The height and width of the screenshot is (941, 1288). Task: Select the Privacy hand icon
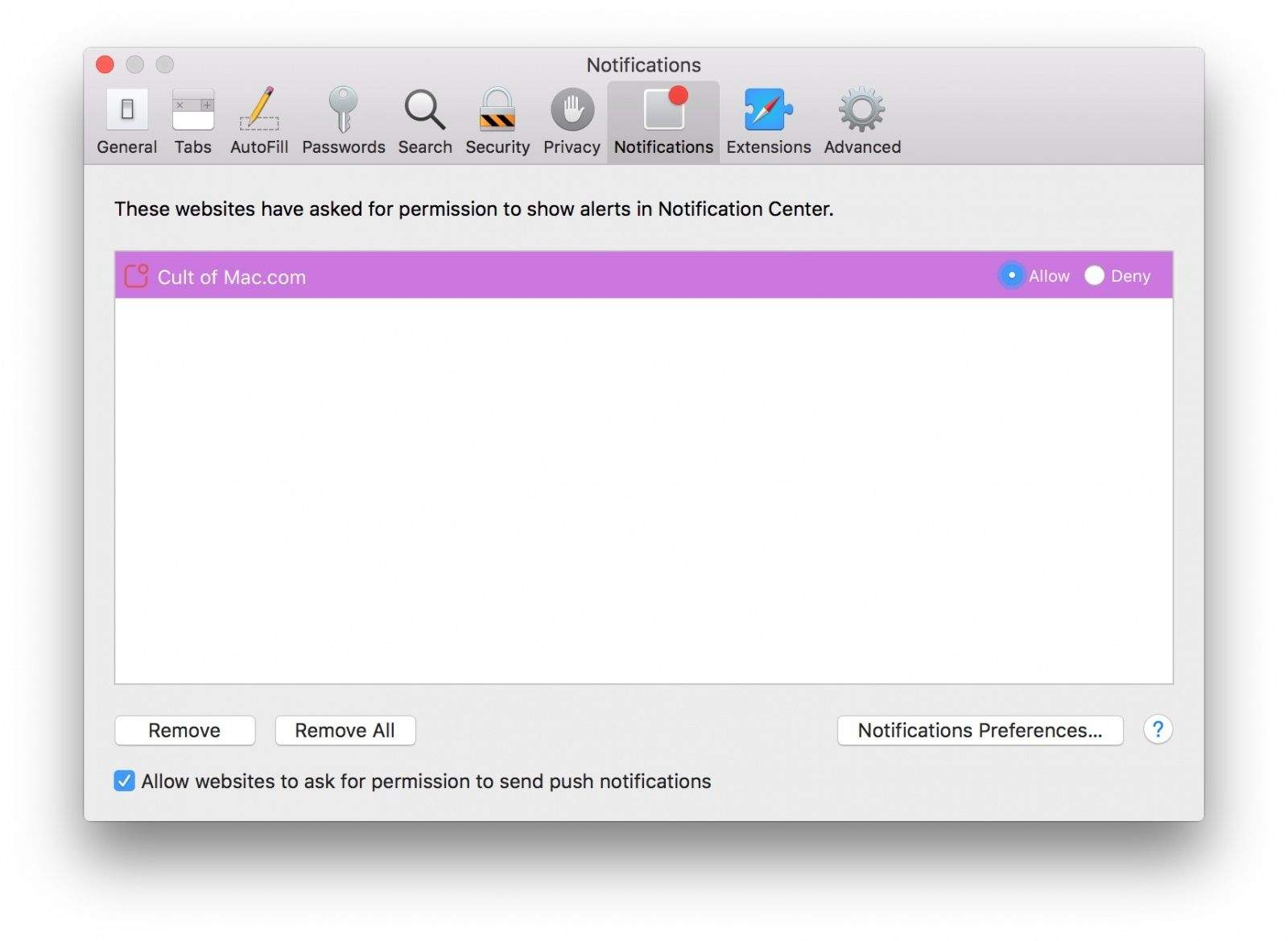(572, 110)
